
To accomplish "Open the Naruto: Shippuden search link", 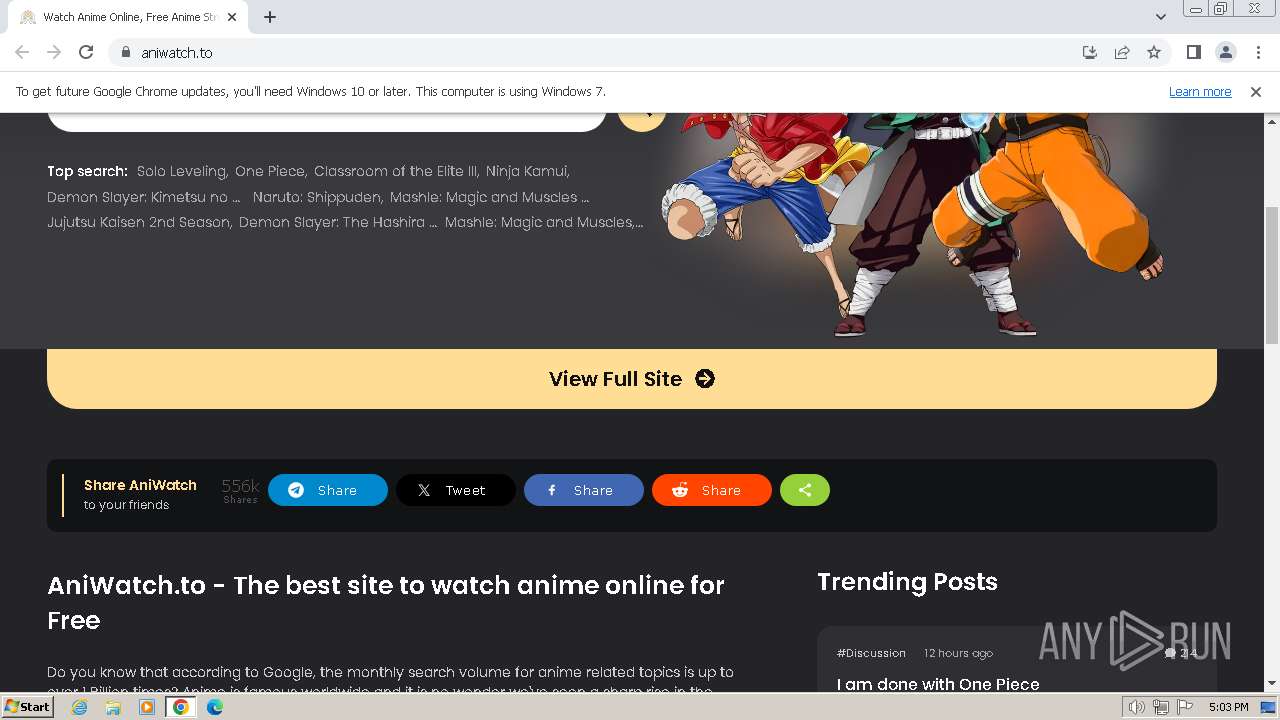I will coord(317,197).
